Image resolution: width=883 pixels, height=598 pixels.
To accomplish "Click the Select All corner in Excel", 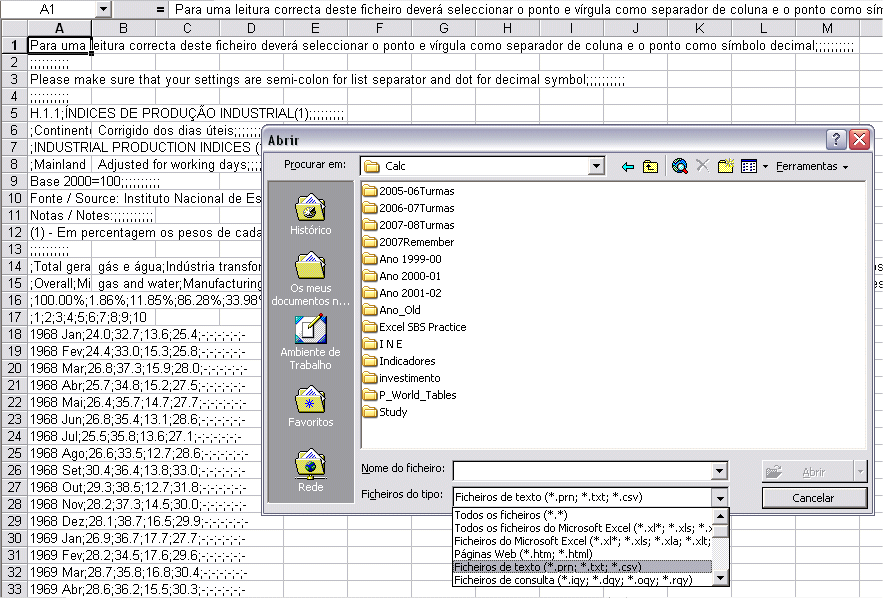I will [x=14, y=28].
